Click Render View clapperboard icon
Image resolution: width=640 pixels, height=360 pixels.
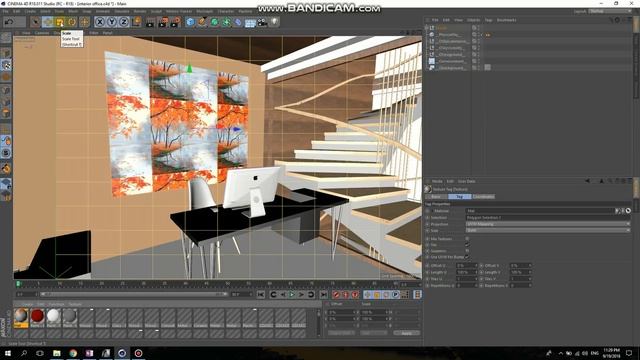pos(150,22)
